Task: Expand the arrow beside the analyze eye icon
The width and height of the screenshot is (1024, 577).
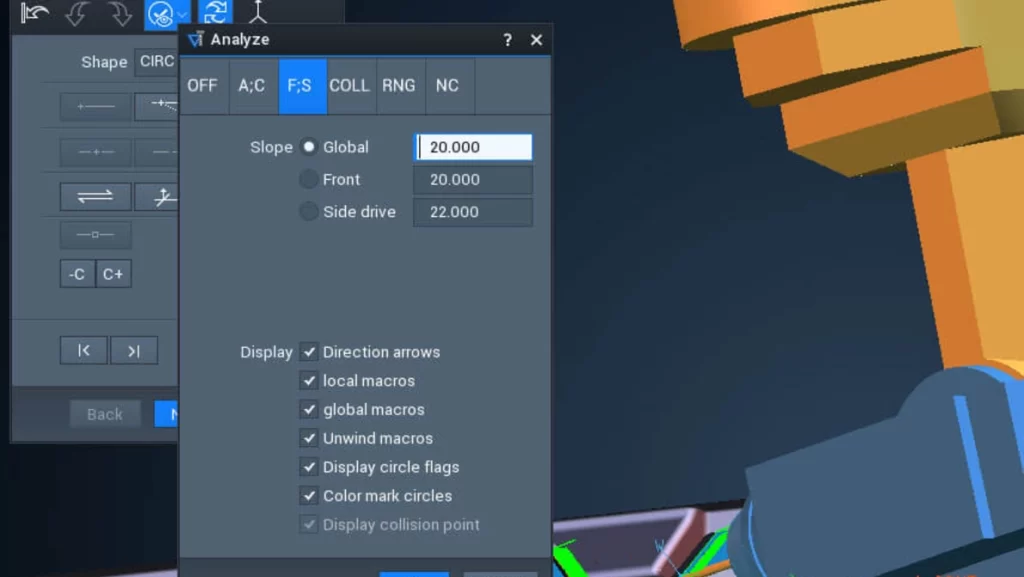Action: pyautogui.click(x=183, y=14)
